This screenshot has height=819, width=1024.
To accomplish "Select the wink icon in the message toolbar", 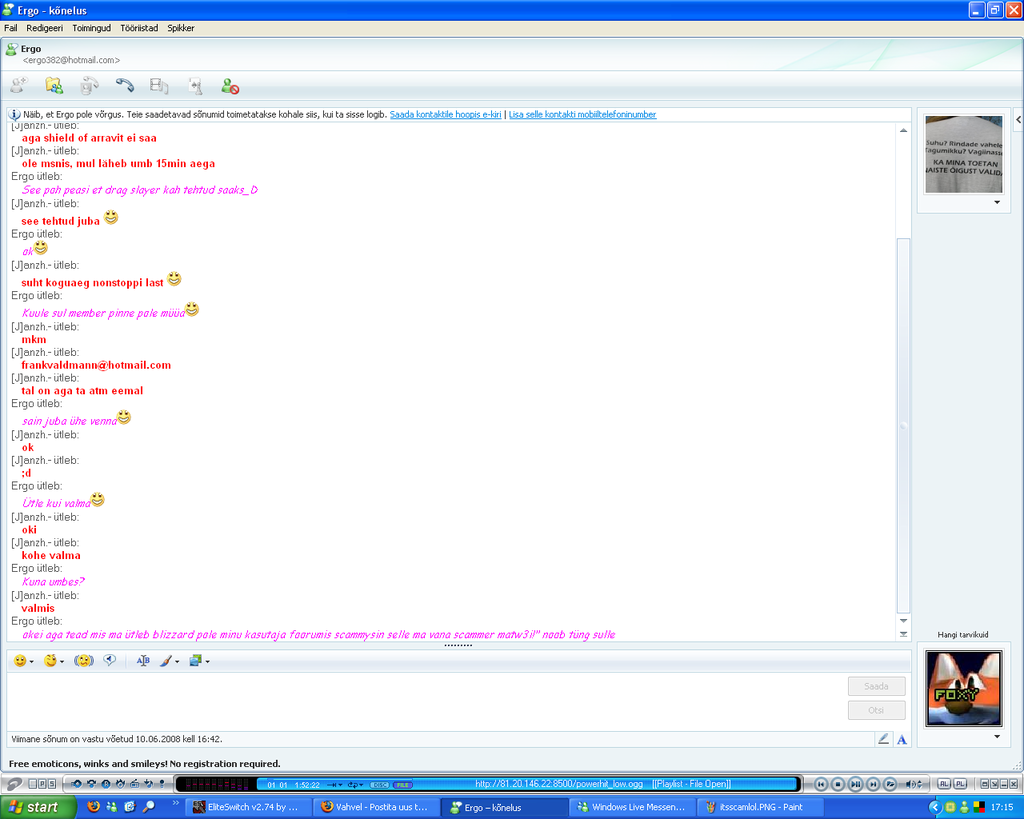I will 51,660.
